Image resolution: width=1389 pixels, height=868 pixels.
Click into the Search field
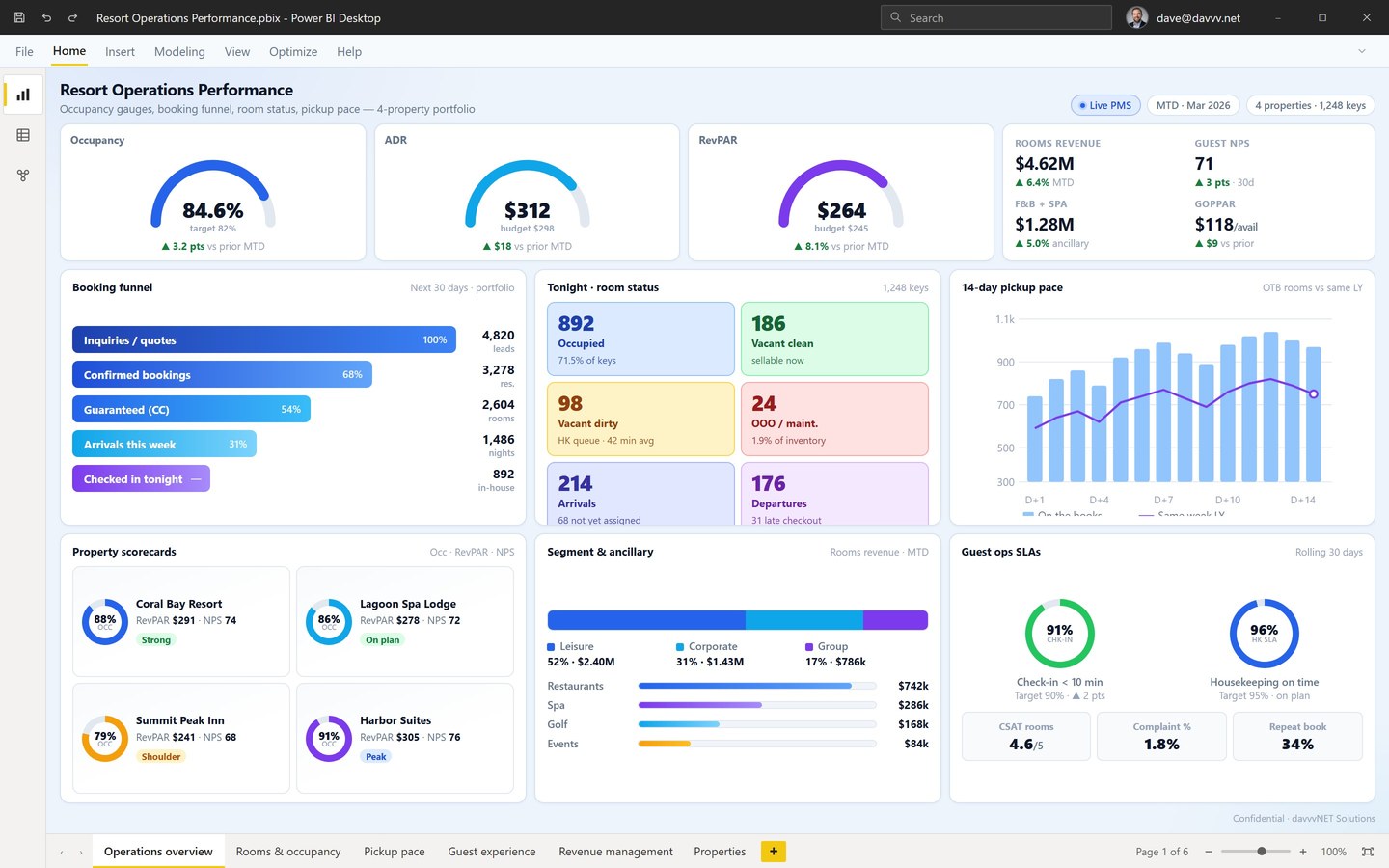click(996, 17)
